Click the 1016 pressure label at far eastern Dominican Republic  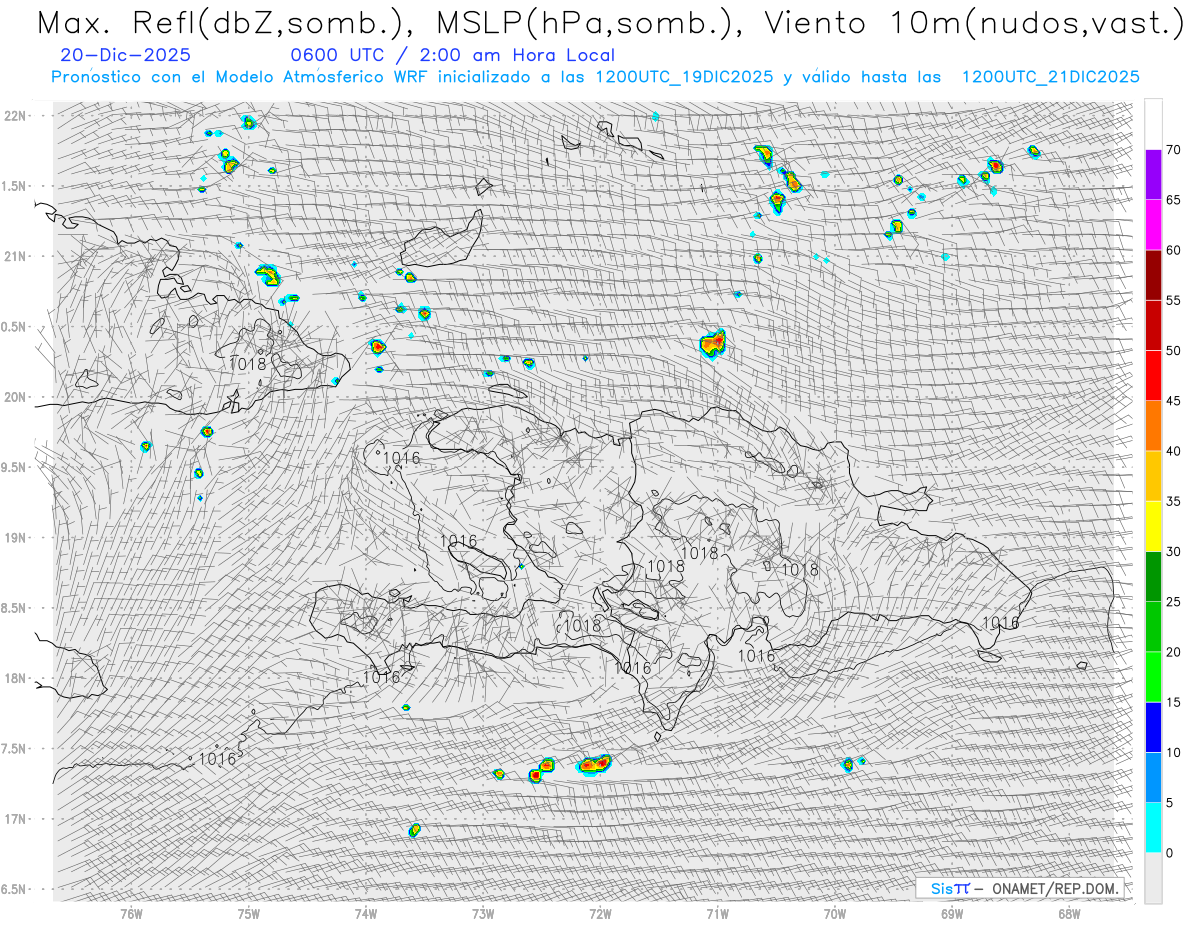tap(1000, 623)
